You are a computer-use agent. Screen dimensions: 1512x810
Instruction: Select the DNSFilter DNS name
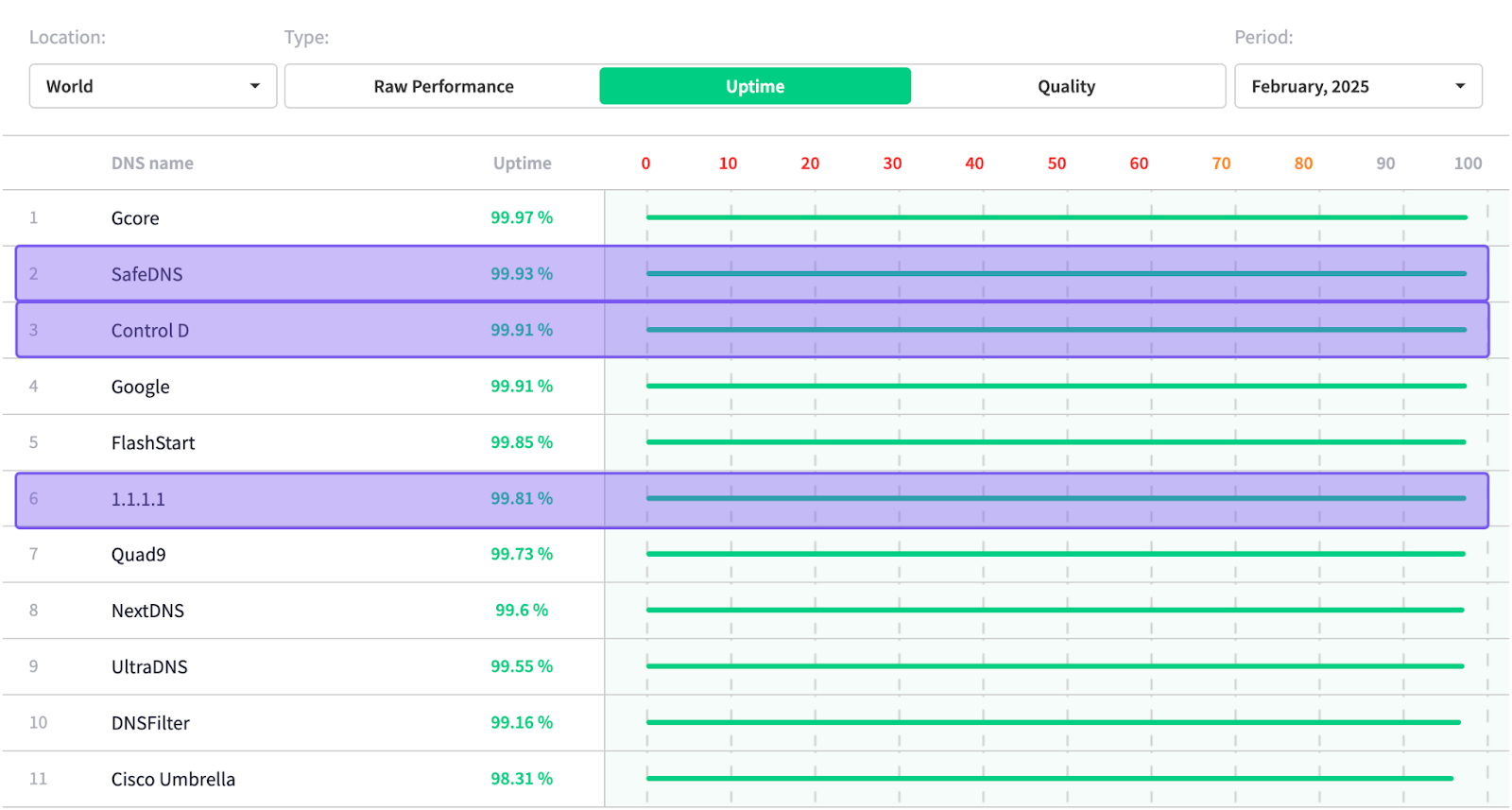pyautogui.click(x=150, y=723)
